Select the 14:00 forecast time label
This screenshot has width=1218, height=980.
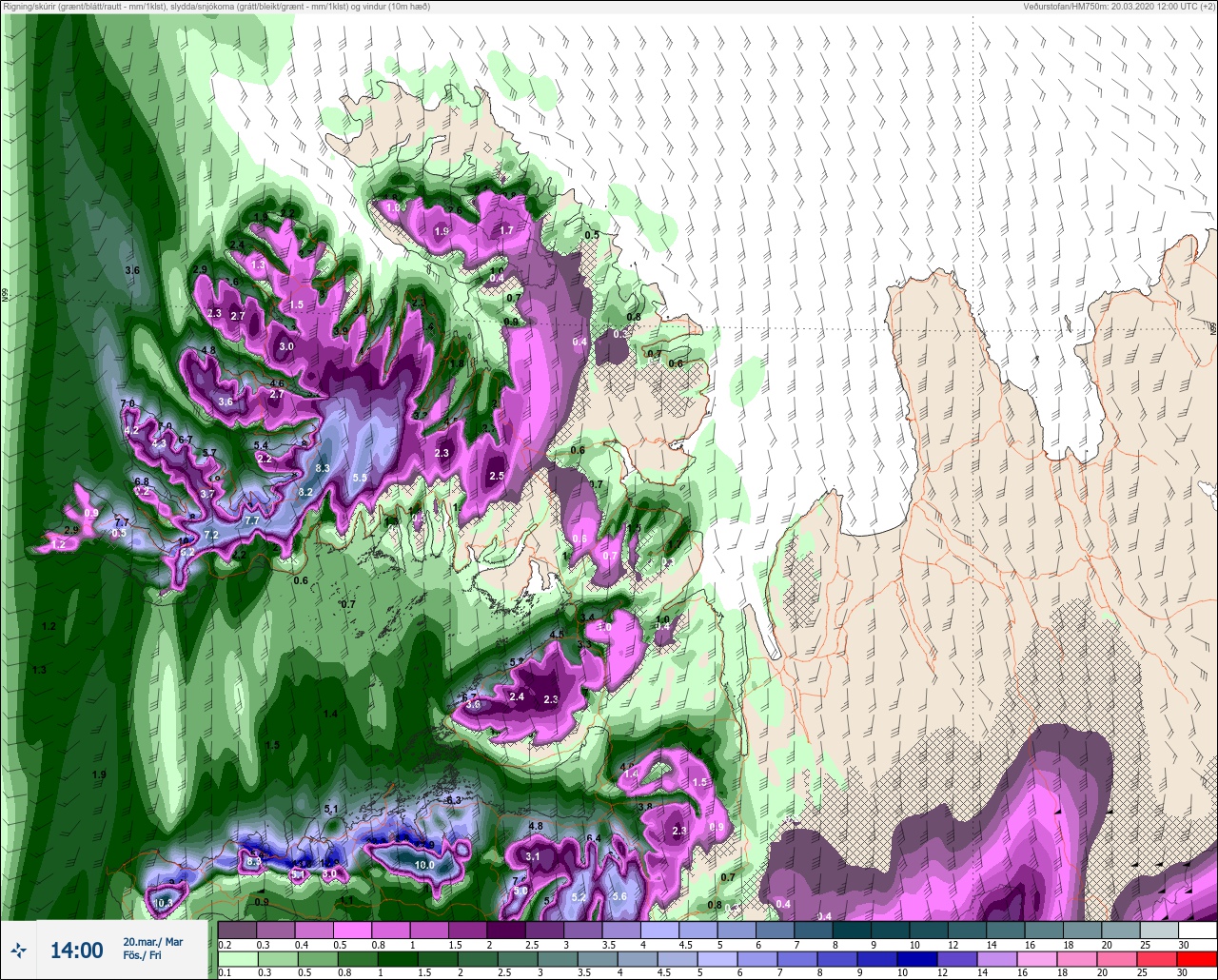pyautogui.click(x=76, y=950)
